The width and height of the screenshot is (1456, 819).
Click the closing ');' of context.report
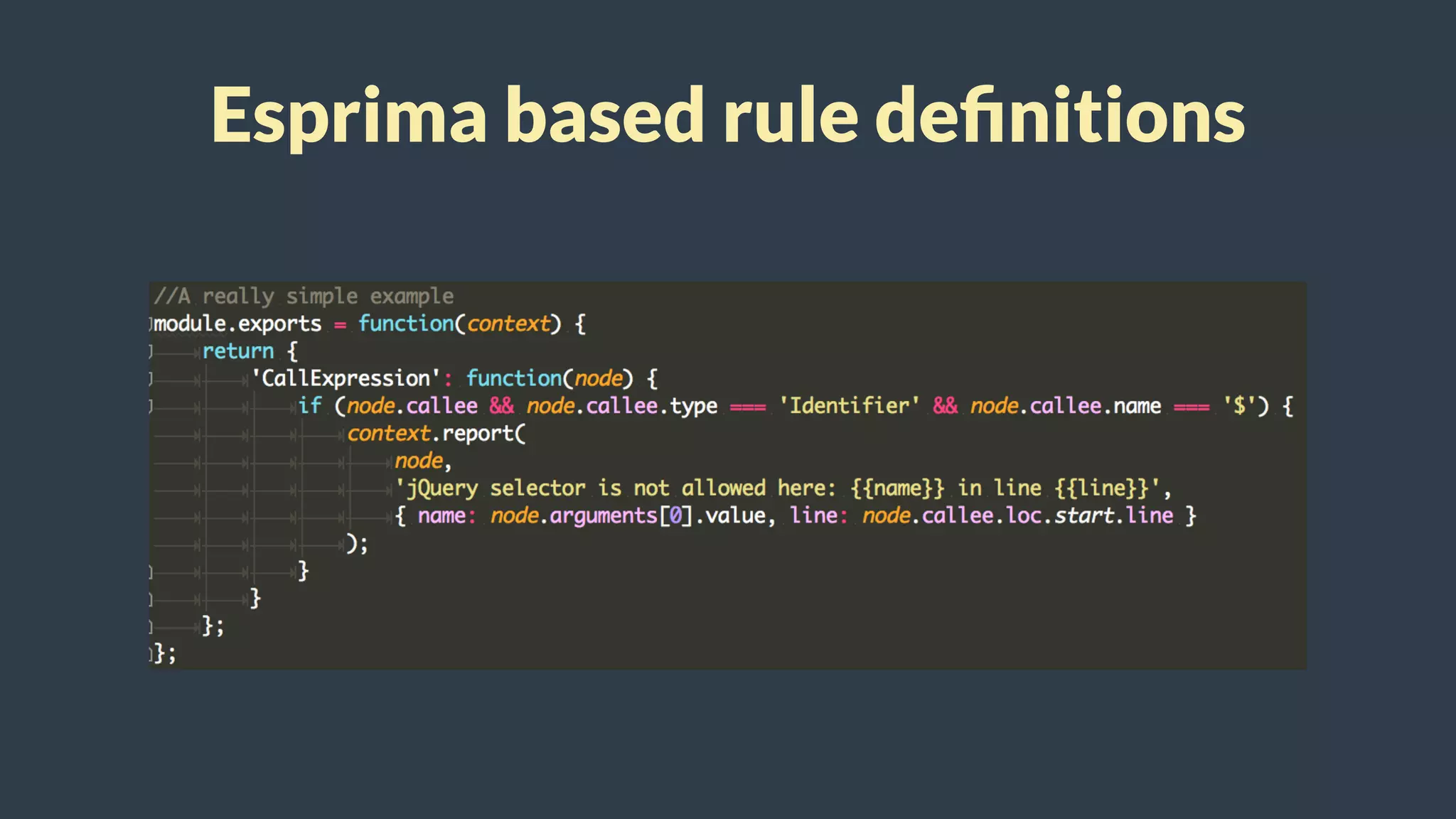point(358,543)
